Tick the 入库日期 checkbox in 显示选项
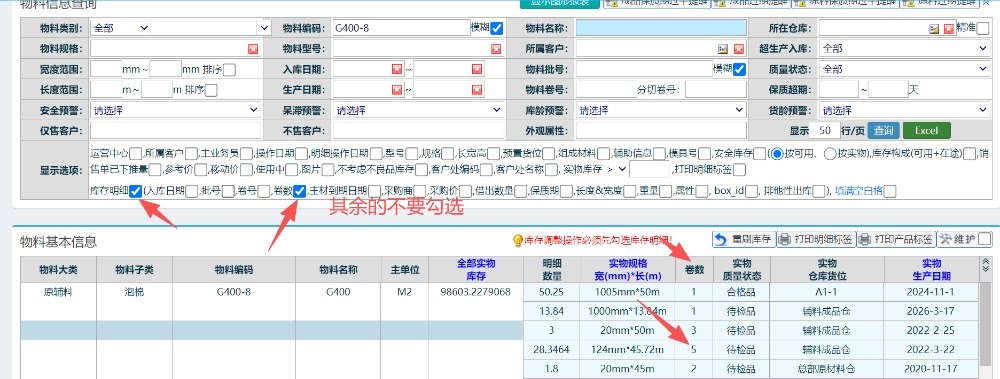Image resolution: width=1000 pixels, height=379 pixels. (191, 191)
